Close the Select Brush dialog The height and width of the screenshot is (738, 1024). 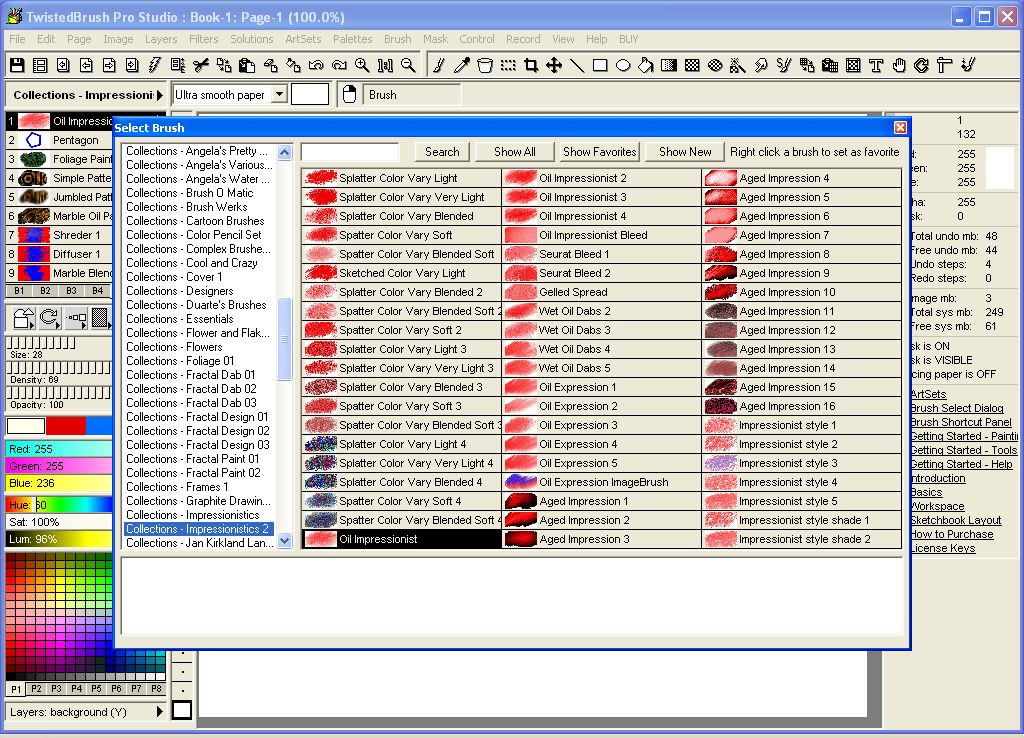tap(900, 127)
